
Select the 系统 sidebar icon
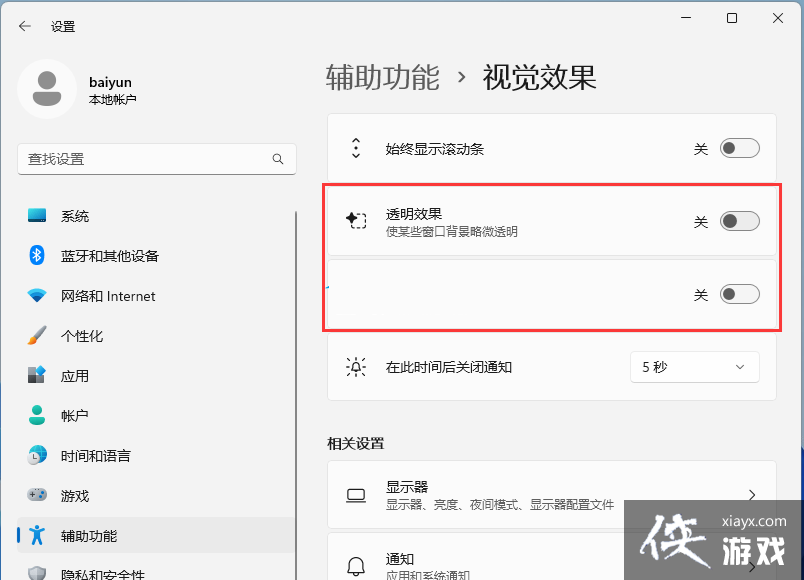(39, 216)
